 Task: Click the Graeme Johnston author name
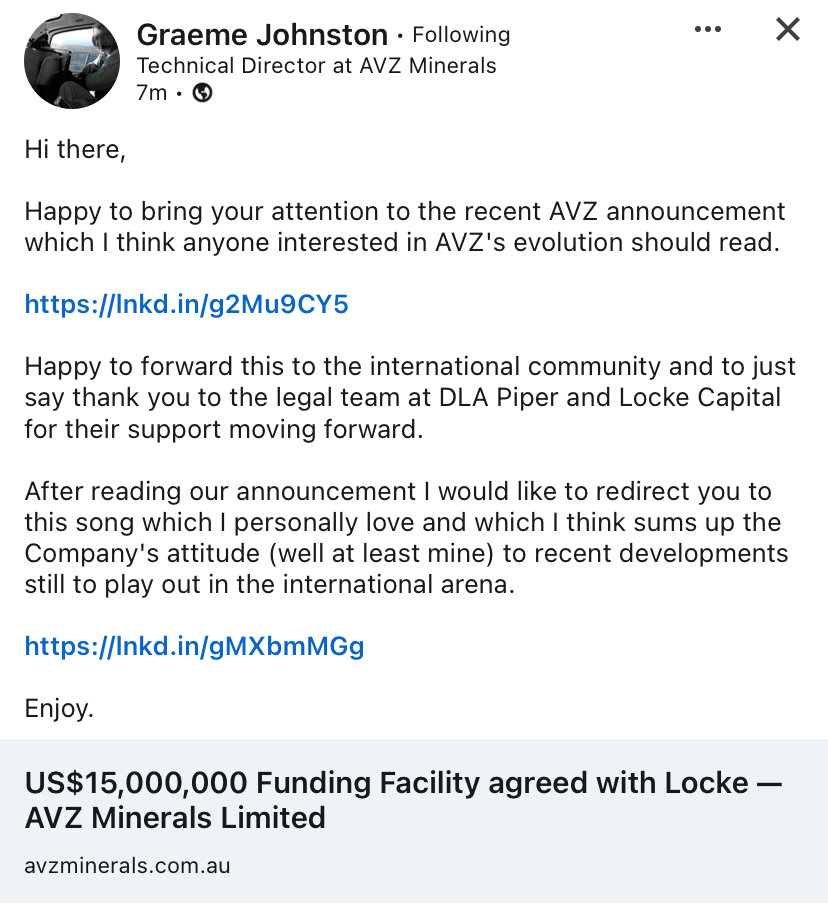(x=262, y=35)
